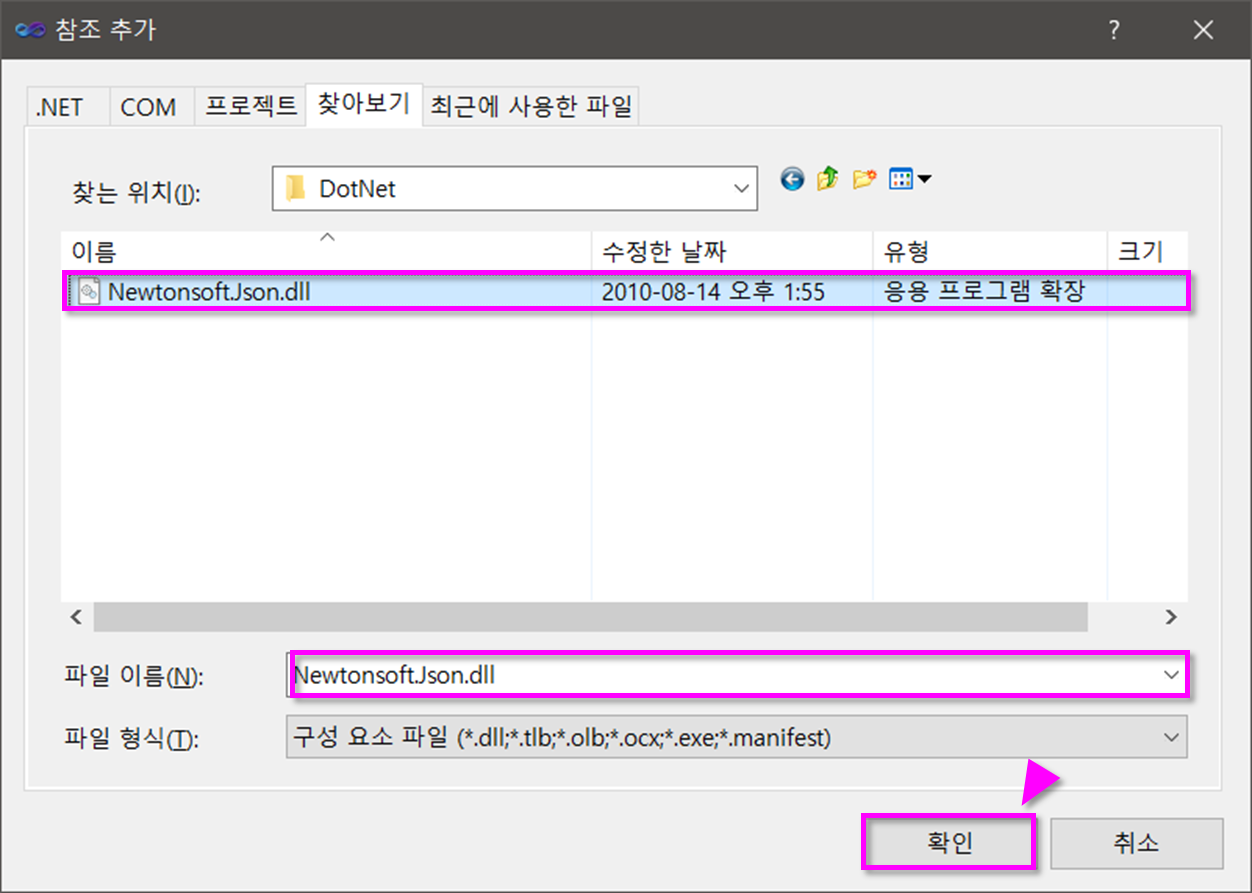Viewport: 1252px width, 893px height.
Task: Open the view menu icon
Action: click(x=910, y=179)
